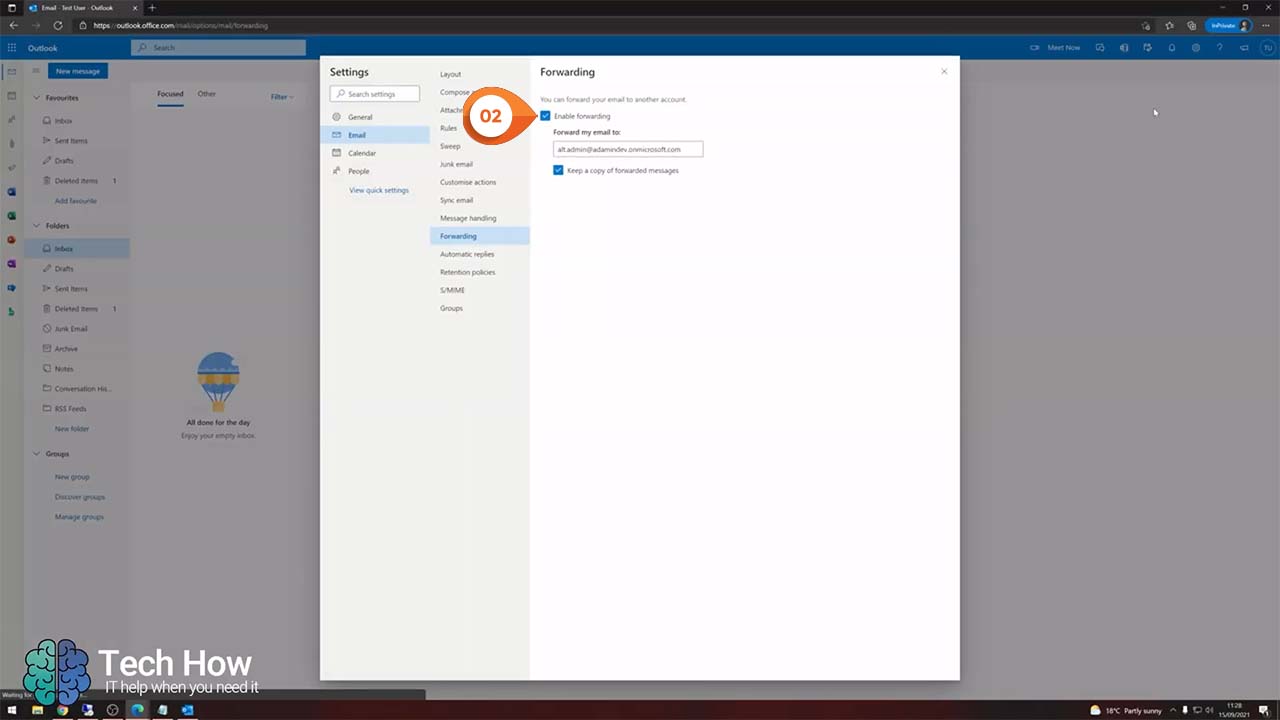Viewport: 1280px width, 720px height.
Task: Click New message button
Action: 78,71
